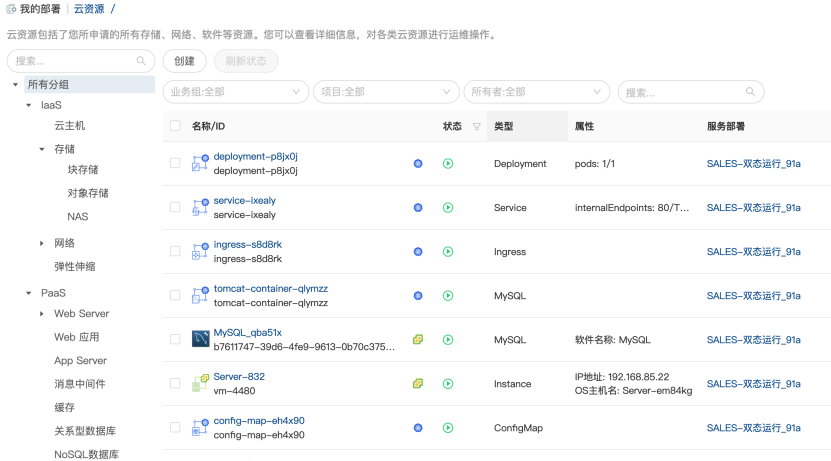Check the tomcat-container-qlymzz row checkbox

pyautogui.click(x=175, y=295)
